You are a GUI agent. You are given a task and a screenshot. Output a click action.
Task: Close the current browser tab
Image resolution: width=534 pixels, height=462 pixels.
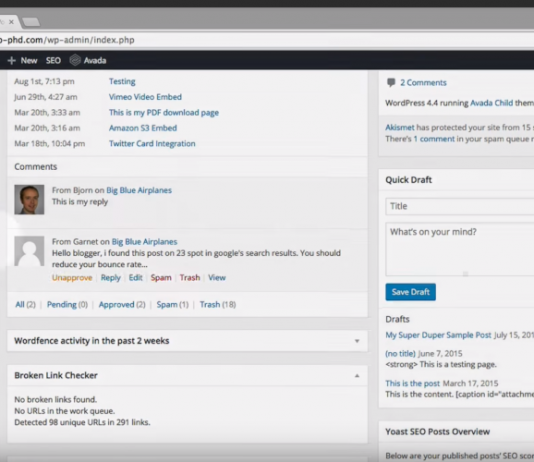pos(11,22)
